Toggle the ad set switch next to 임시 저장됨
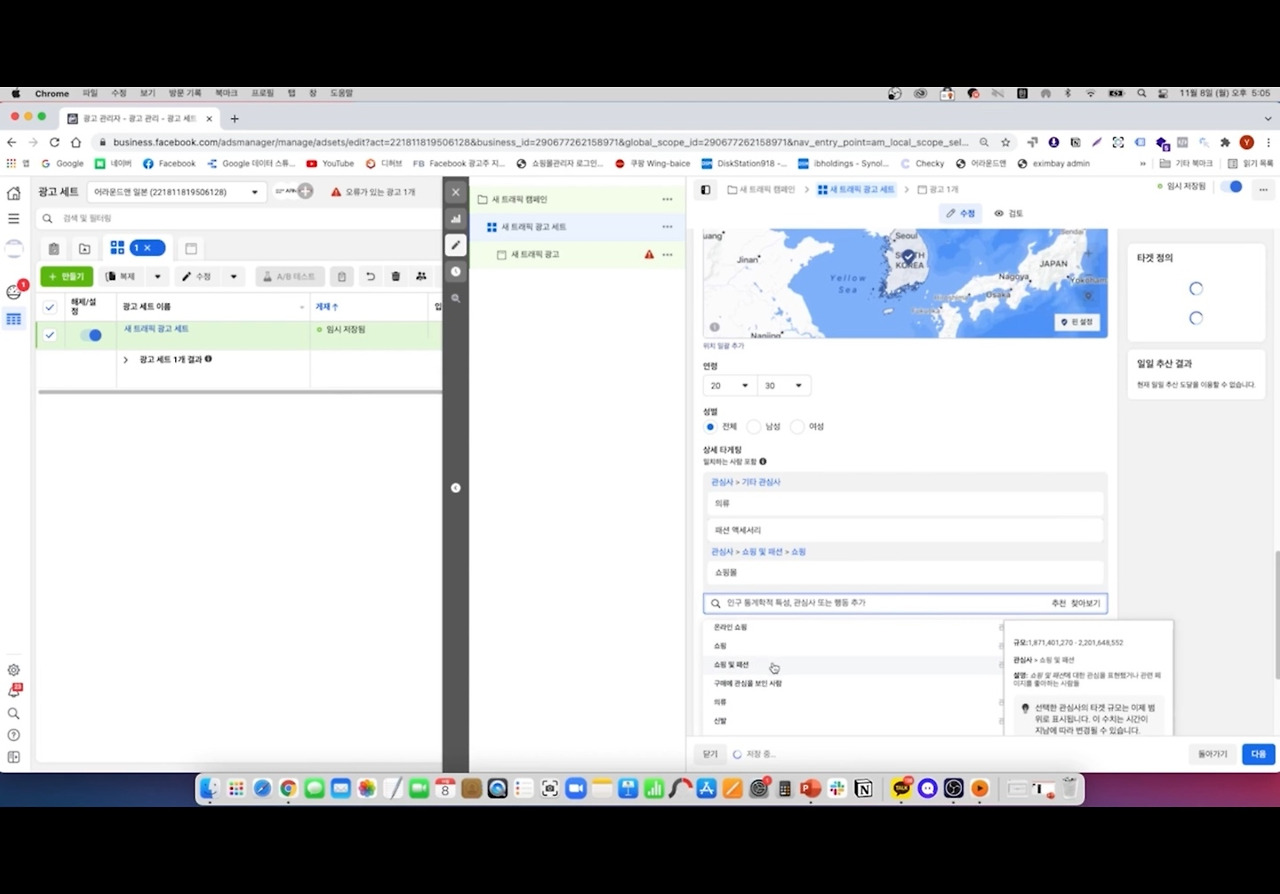 click(1231, 187)
